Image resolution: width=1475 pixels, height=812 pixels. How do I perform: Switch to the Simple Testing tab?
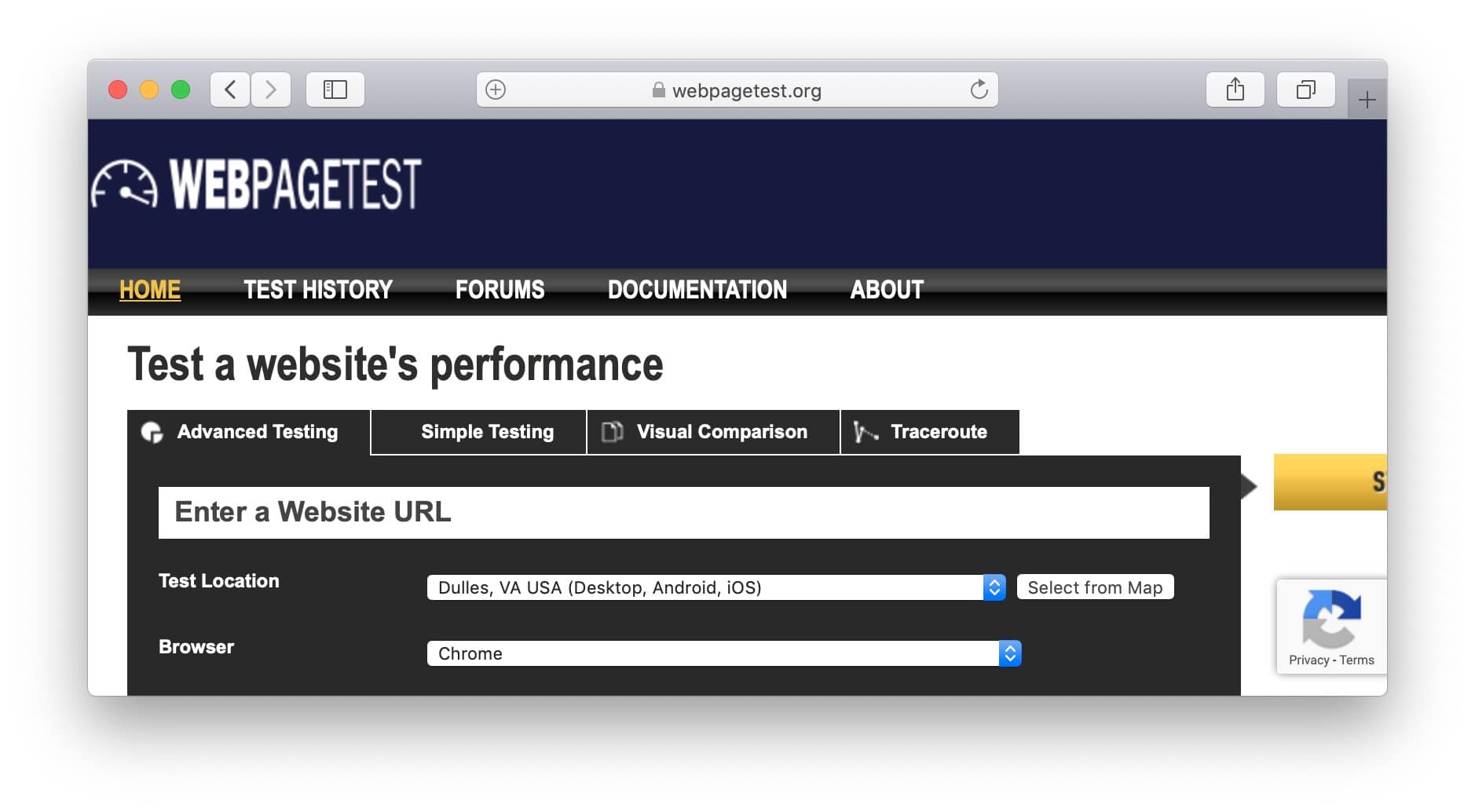click(x=487, y=431)
